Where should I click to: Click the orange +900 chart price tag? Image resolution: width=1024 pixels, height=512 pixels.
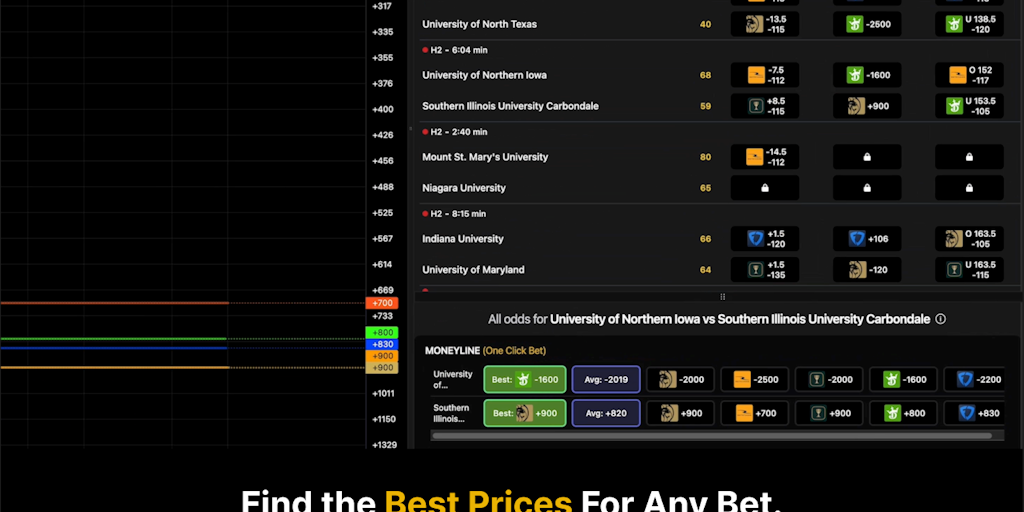[382, 356]
